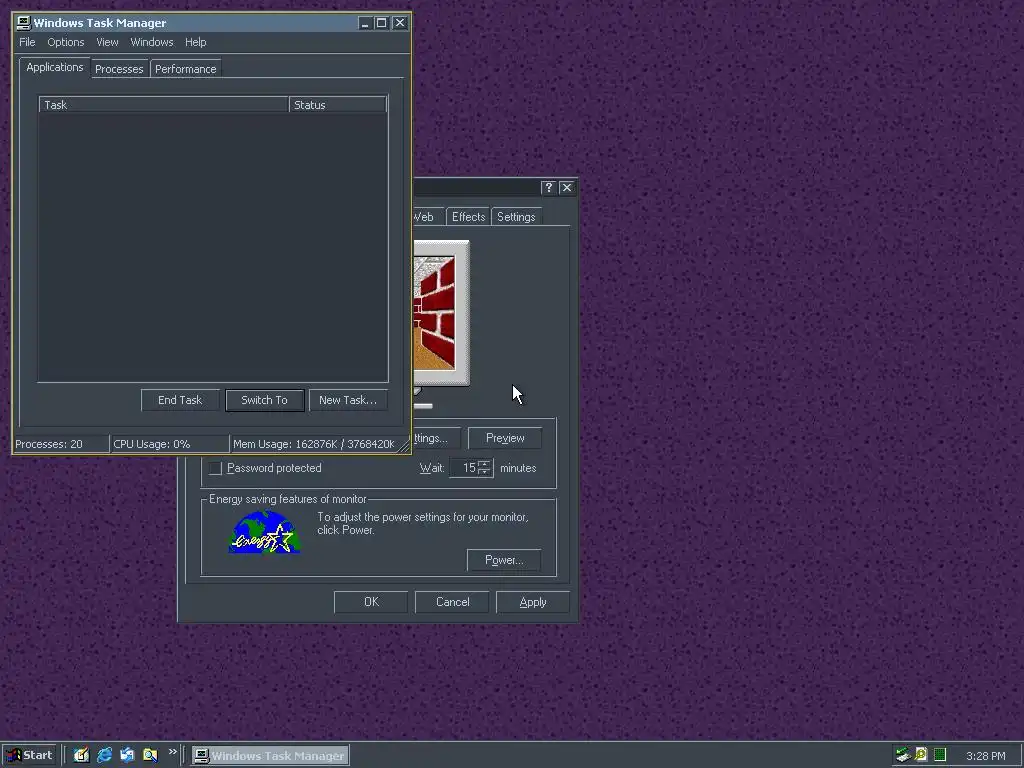The image size is (1024, 768).
Task: Increase the Wait minutes with up arrow
Action: click(484, 464)
